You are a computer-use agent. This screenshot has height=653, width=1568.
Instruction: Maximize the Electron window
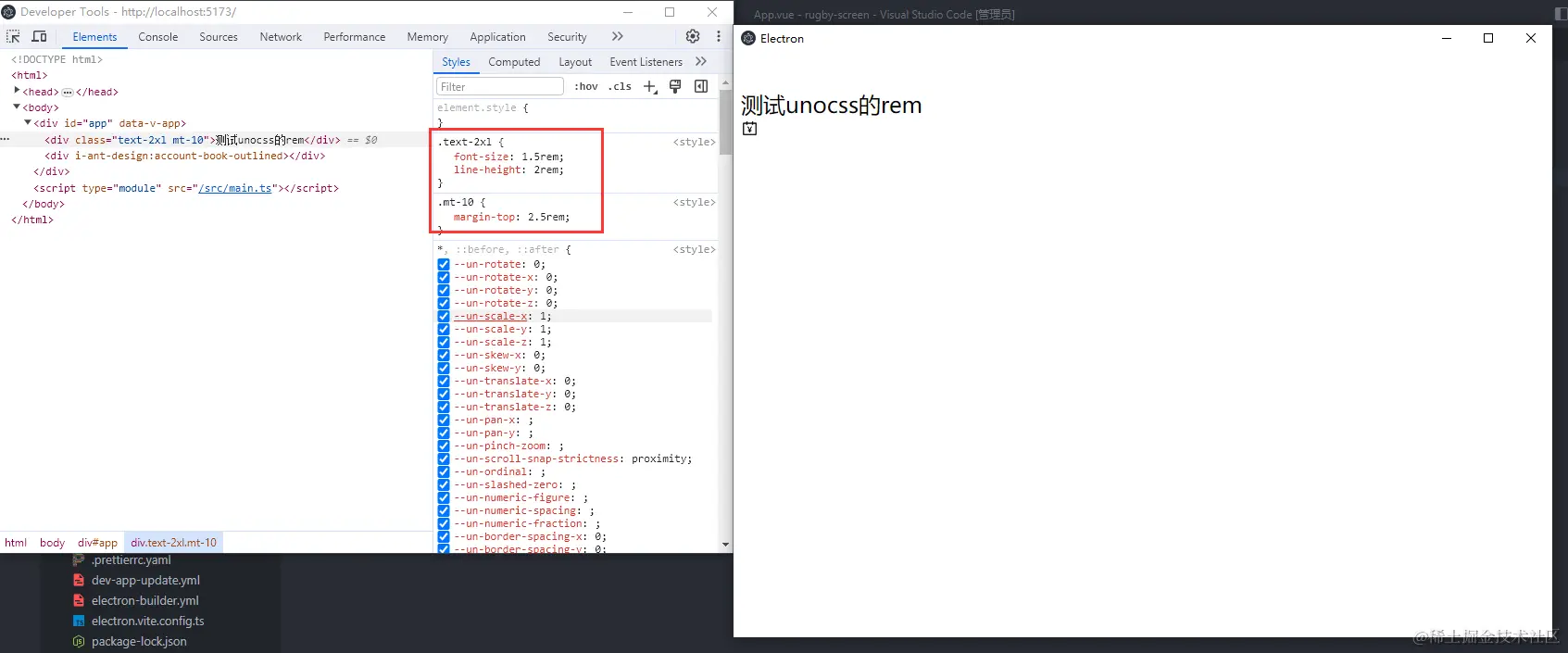(1488, 38)
